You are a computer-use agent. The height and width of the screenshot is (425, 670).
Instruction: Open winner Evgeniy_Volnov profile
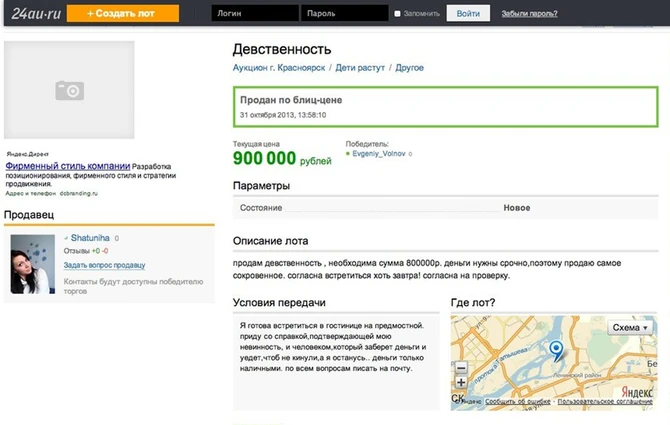pyautogui.click(x=377, y=155)
